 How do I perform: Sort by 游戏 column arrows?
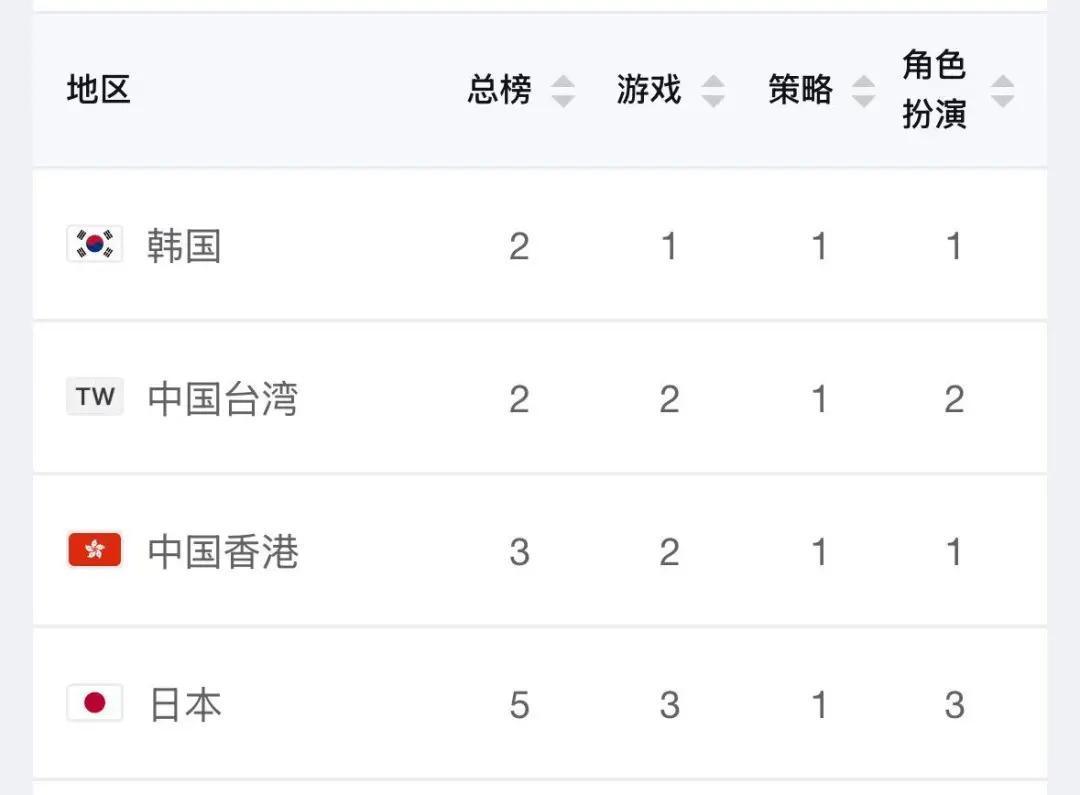[x=713, y=91]
